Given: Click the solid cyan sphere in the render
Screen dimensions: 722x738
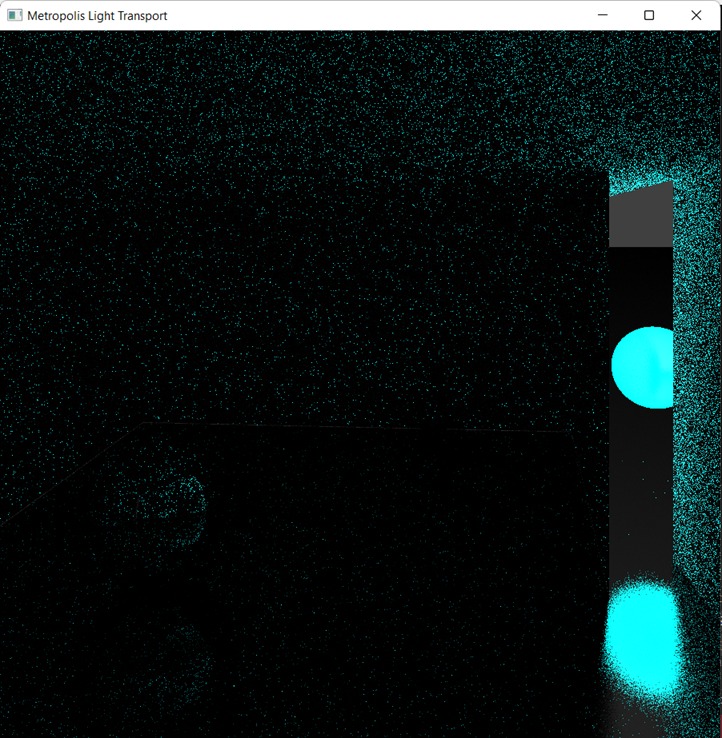Looking at the screenshot, I should 643,367.
